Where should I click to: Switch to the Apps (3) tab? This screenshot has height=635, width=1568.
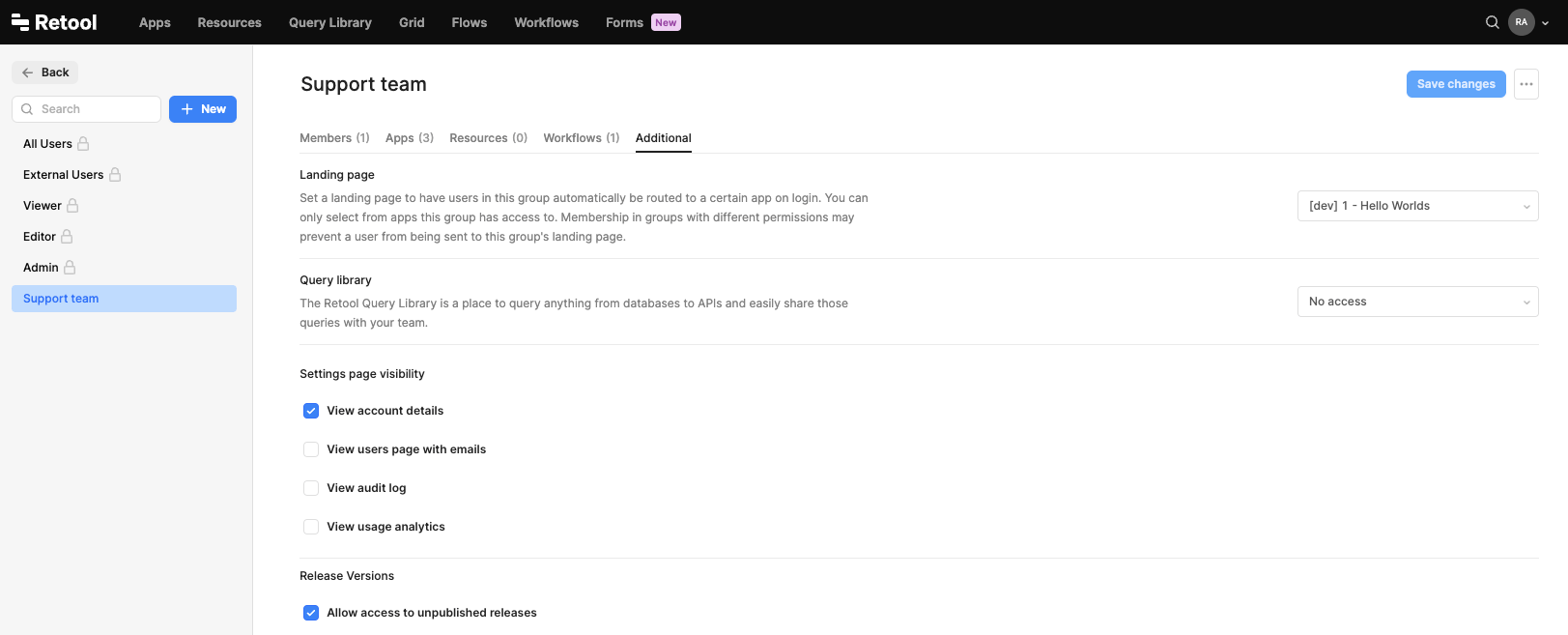[410, 138]
